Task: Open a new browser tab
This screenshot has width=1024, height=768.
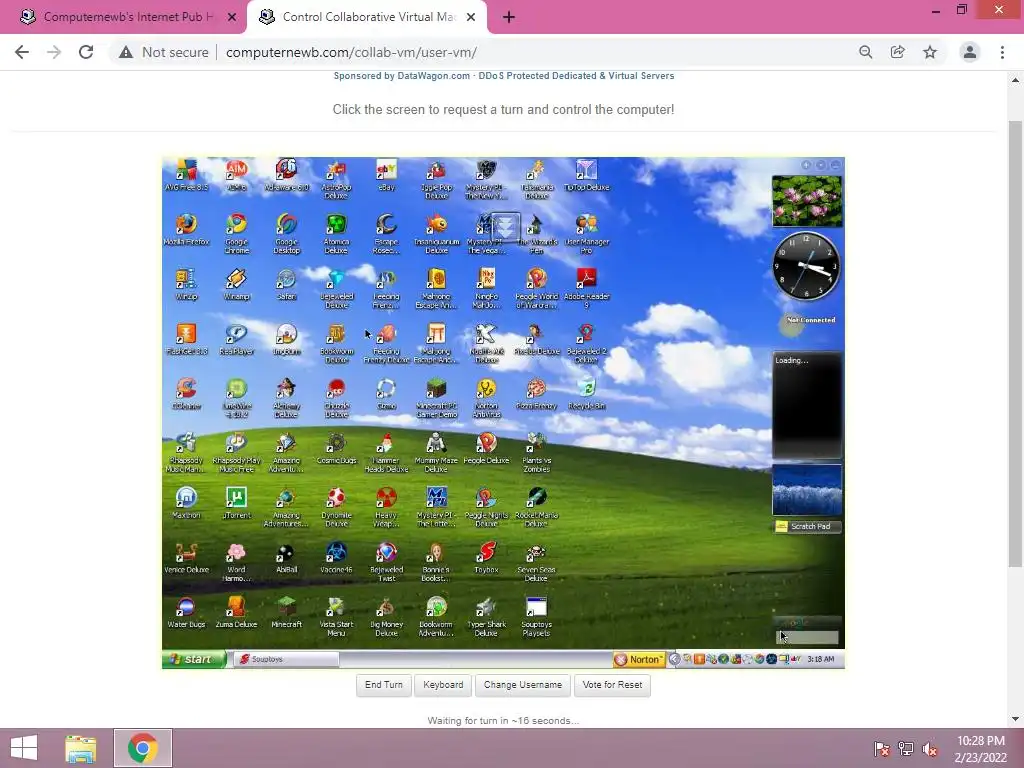Action: (509, 18)
